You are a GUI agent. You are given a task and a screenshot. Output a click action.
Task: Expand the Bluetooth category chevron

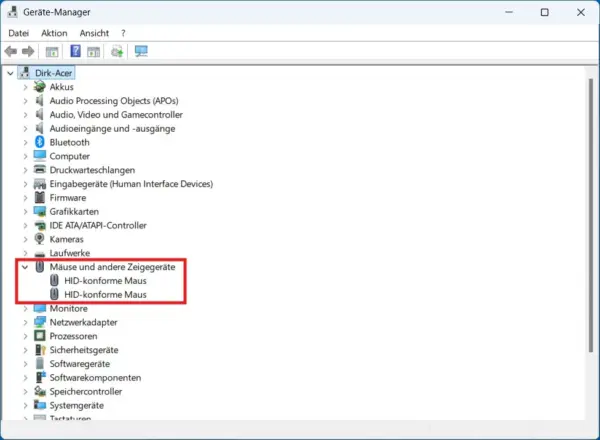(x=25, y=143)
